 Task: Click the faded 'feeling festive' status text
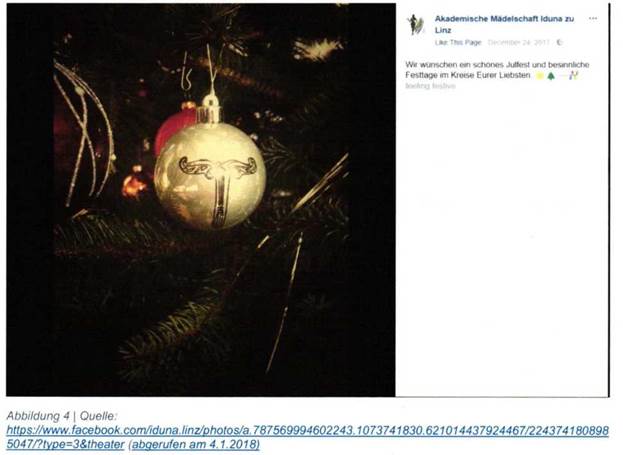coord(430,86)
